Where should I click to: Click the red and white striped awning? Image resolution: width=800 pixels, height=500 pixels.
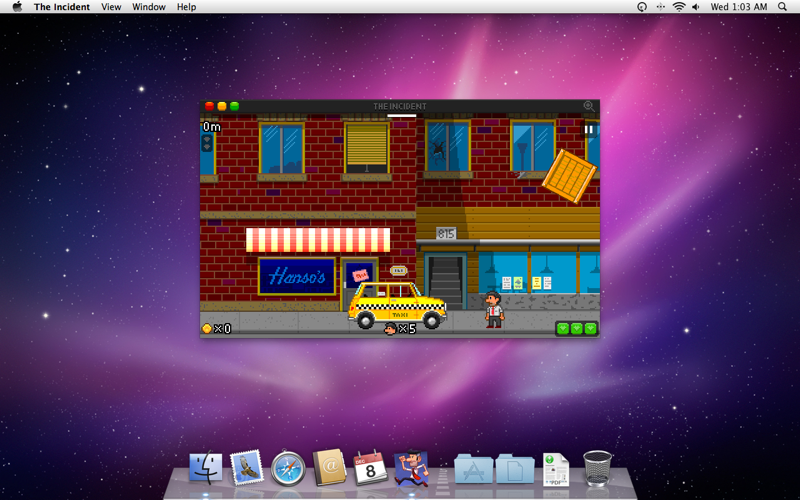click(318, 240)
